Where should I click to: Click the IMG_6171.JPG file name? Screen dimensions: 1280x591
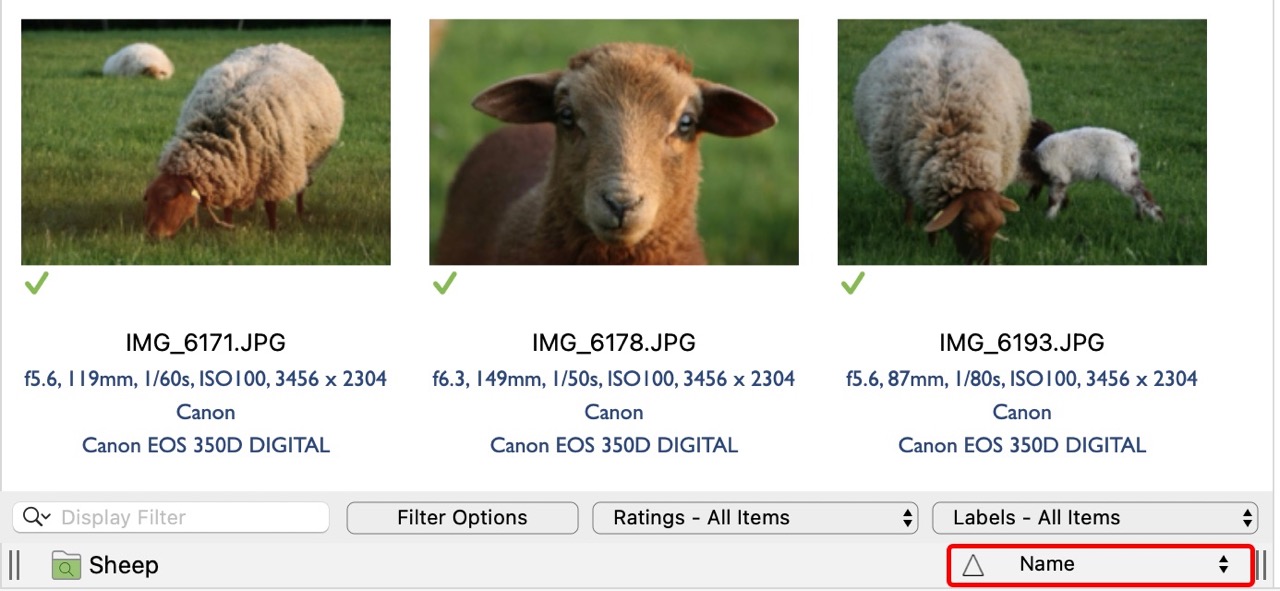tap(206, 343)
